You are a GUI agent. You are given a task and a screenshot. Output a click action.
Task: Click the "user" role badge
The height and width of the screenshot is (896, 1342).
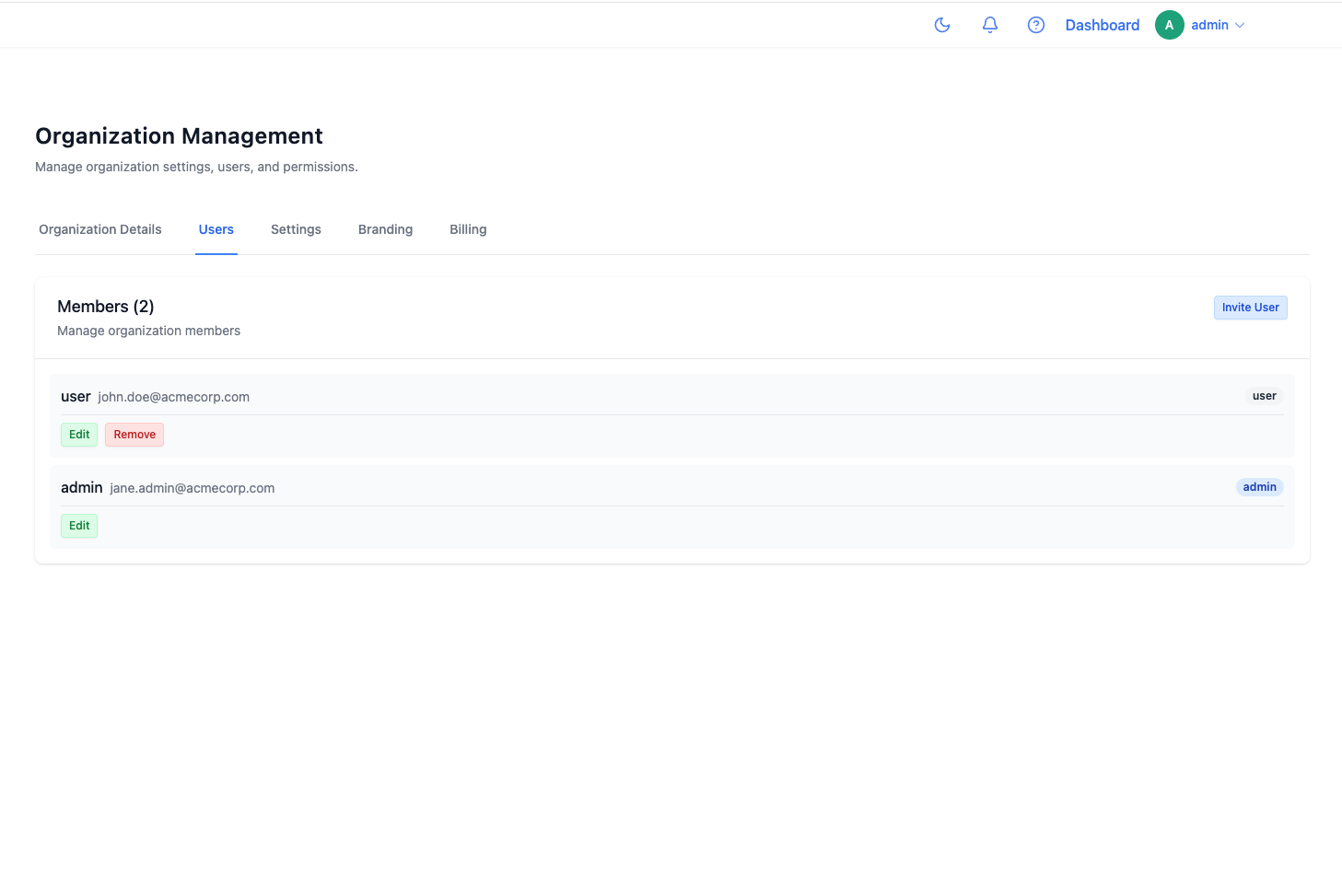pos(1264,396)
